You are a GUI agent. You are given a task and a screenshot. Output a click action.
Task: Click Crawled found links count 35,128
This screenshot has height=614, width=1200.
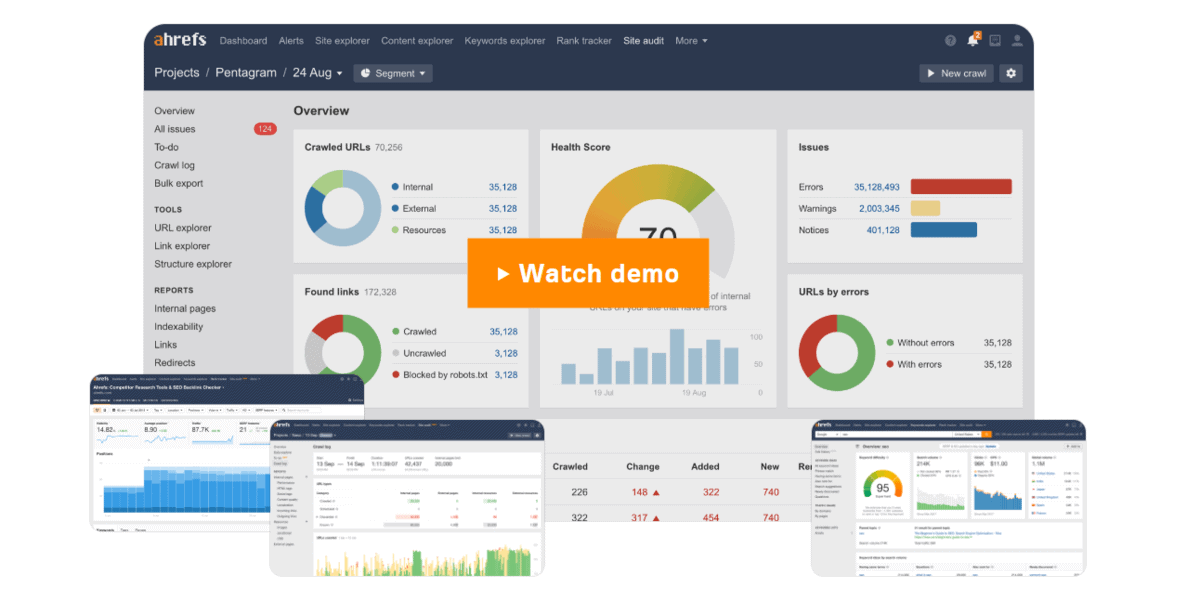[x=503, y=332]
